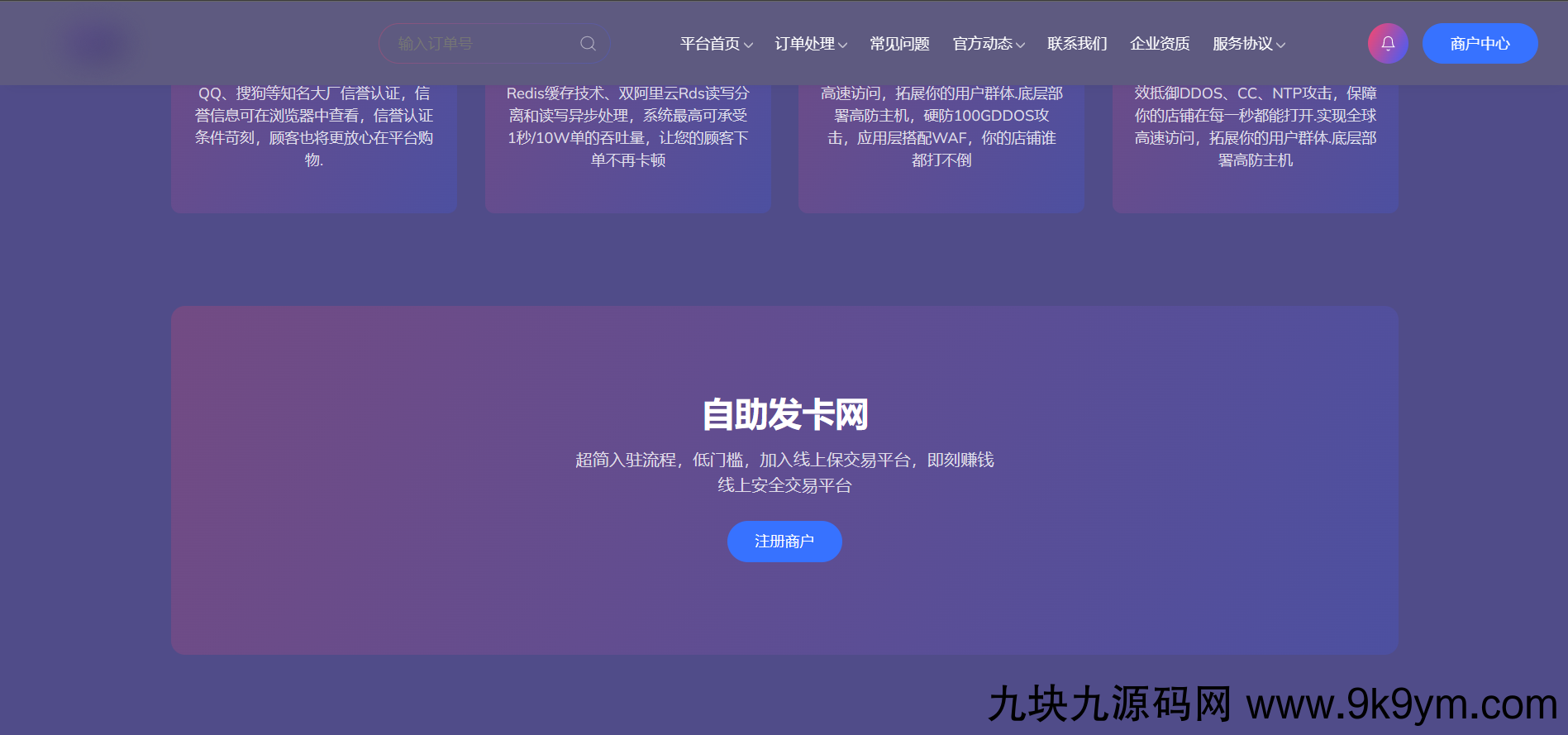Viewport: 1568px width, 735px height.
Task: Click the card mentioning Redis缓存技术
Action: (x=628, y=149)
